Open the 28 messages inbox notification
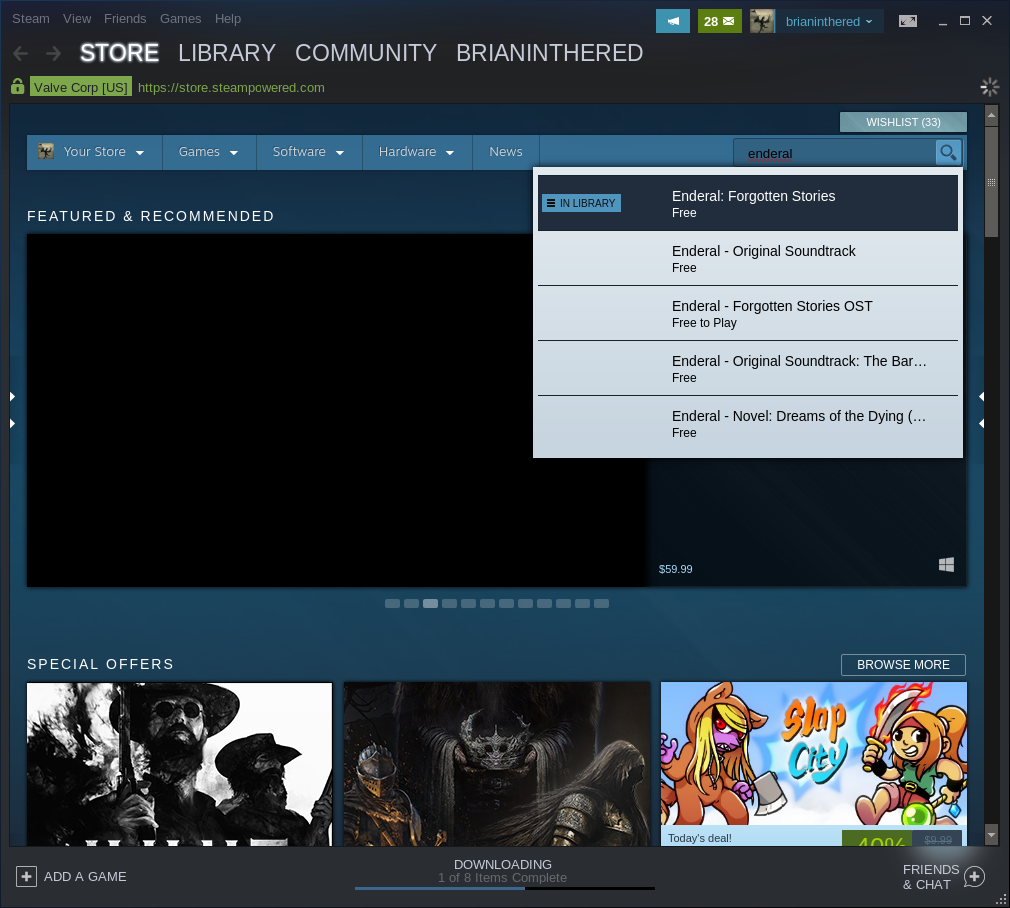 [719, 21]
